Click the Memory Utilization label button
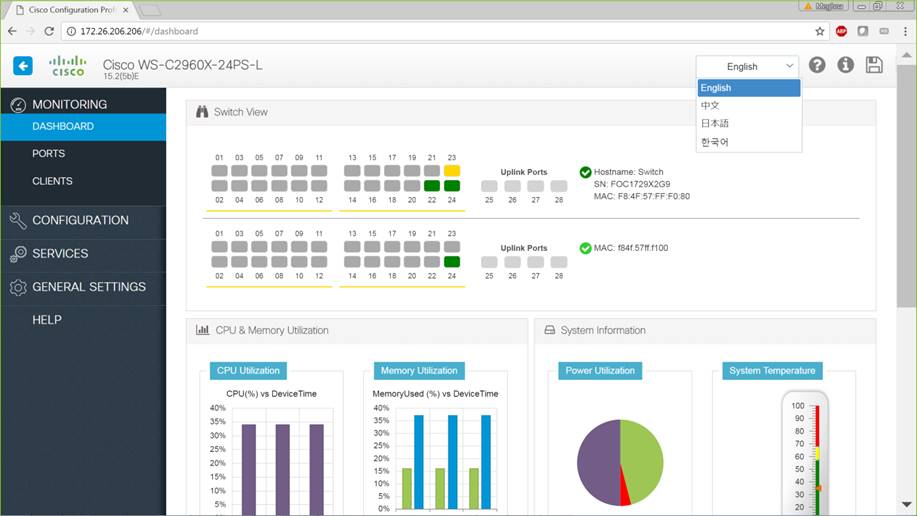The image size is (917, 516). [419, 370]
